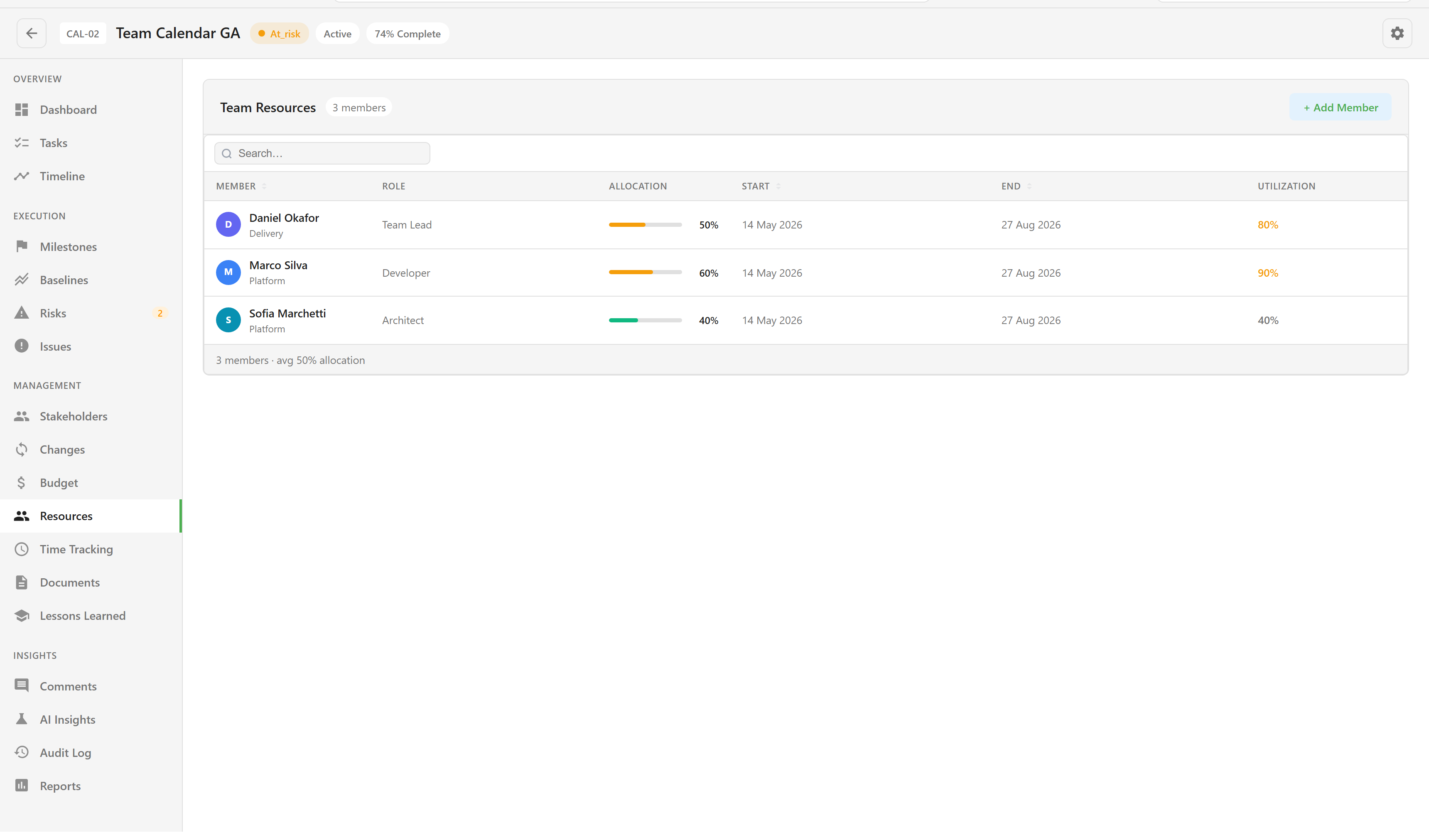Sort table by Start column
Image resolution: width=1429 pixels, height=840 pixels.
[761, 187]
